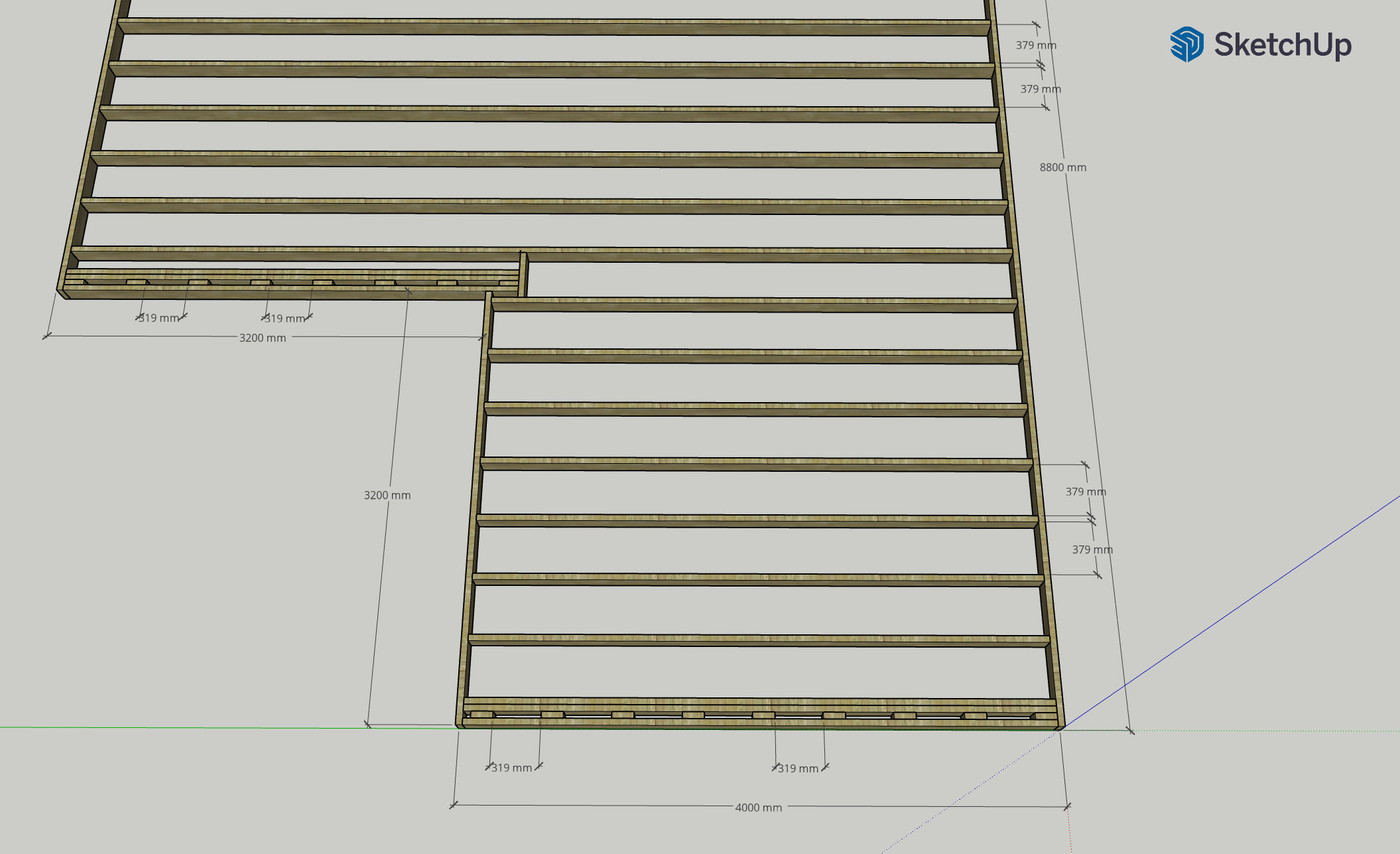The width and height of the screenshot is (1400, 854).
Task: Select the 8800 mm overall length dimension
Action: pos(1064,168)
